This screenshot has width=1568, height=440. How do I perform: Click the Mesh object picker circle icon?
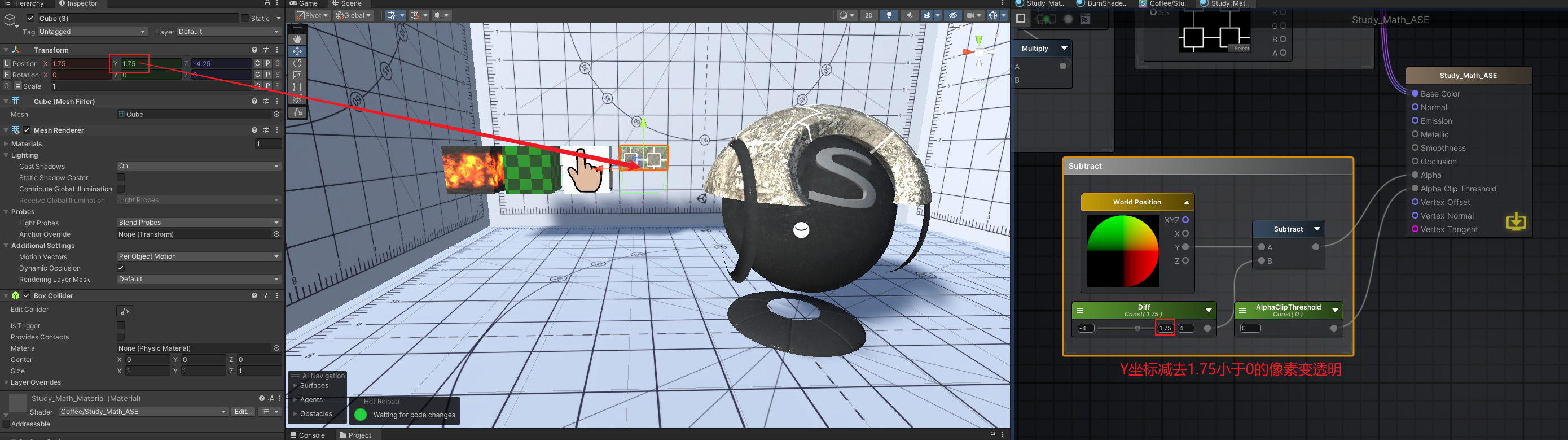click(276, 115)
